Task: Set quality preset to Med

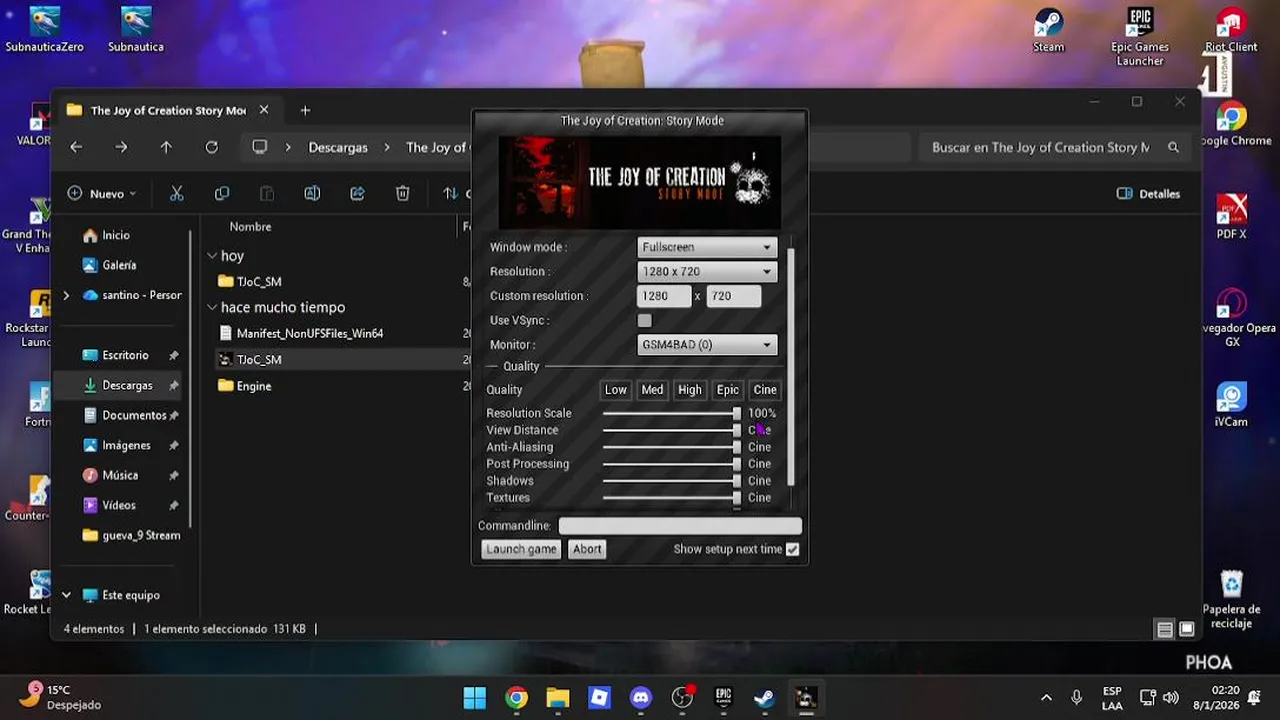Action: click(652, 390)
